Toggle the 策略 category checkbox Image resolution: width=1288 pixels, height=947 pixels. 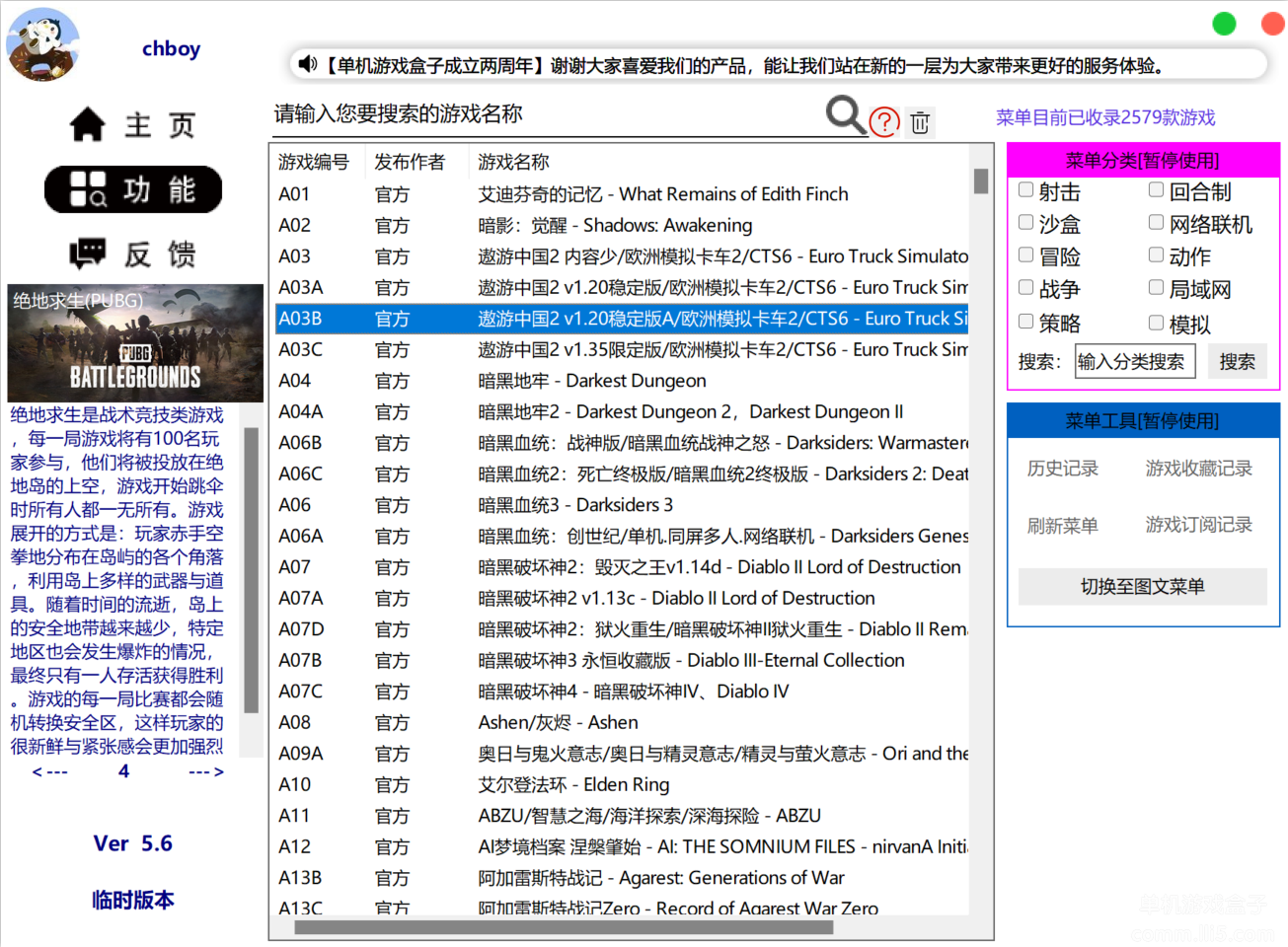click(x=1026, y=322)
